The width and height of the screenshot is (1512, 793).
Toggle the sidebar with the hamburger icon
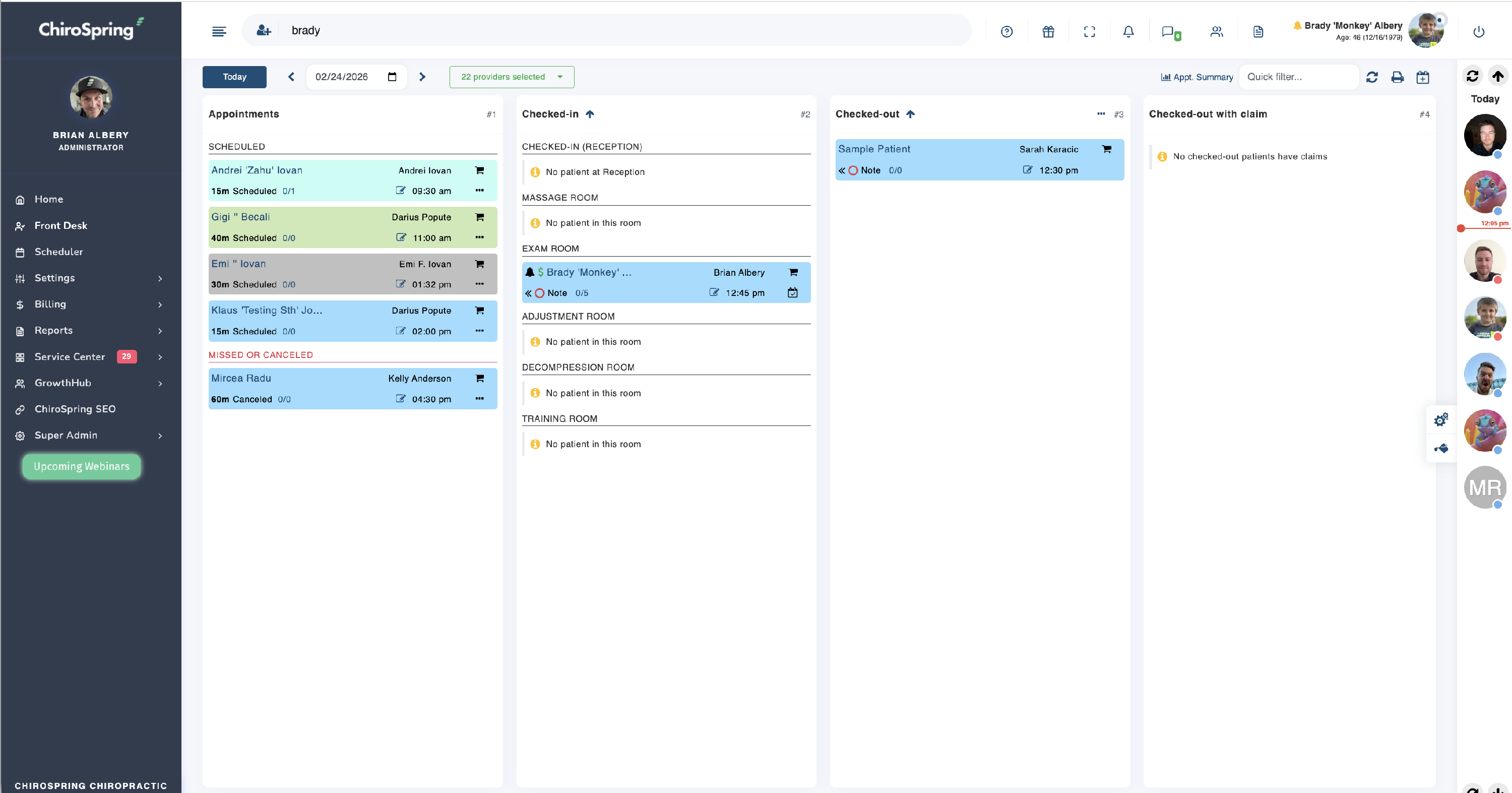[x=219, y=31]
